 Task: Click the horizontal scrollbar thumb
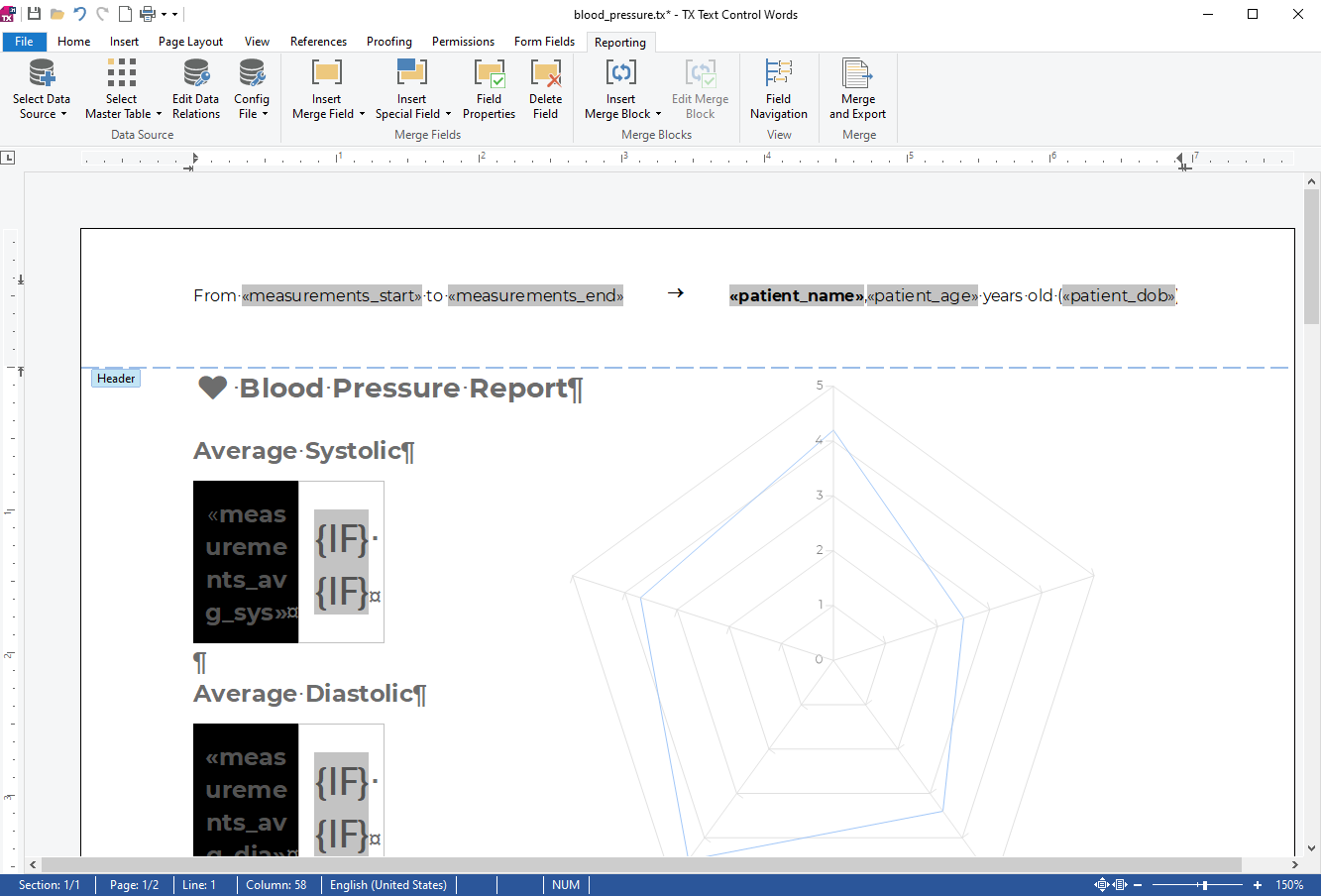coord(641,864)
